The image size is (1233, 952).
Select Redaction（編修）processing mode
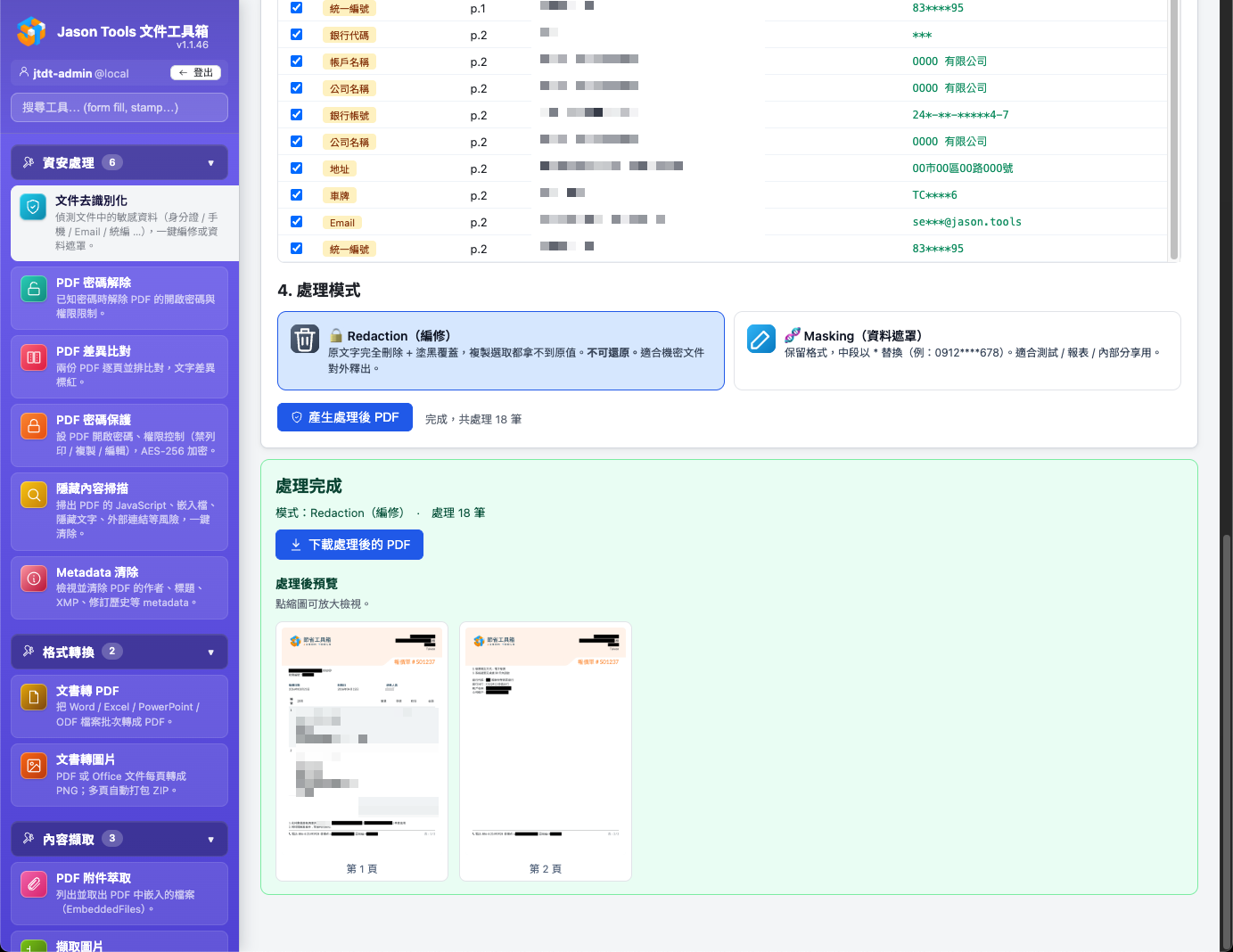point(501,350)
